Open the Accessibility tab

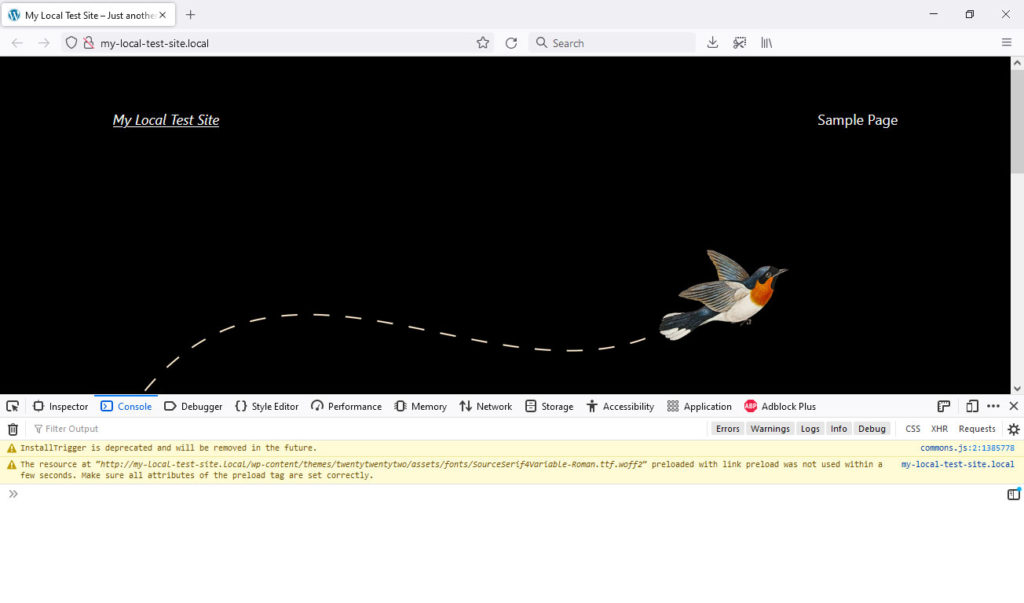pyautogui.click(x=620, y=406)
